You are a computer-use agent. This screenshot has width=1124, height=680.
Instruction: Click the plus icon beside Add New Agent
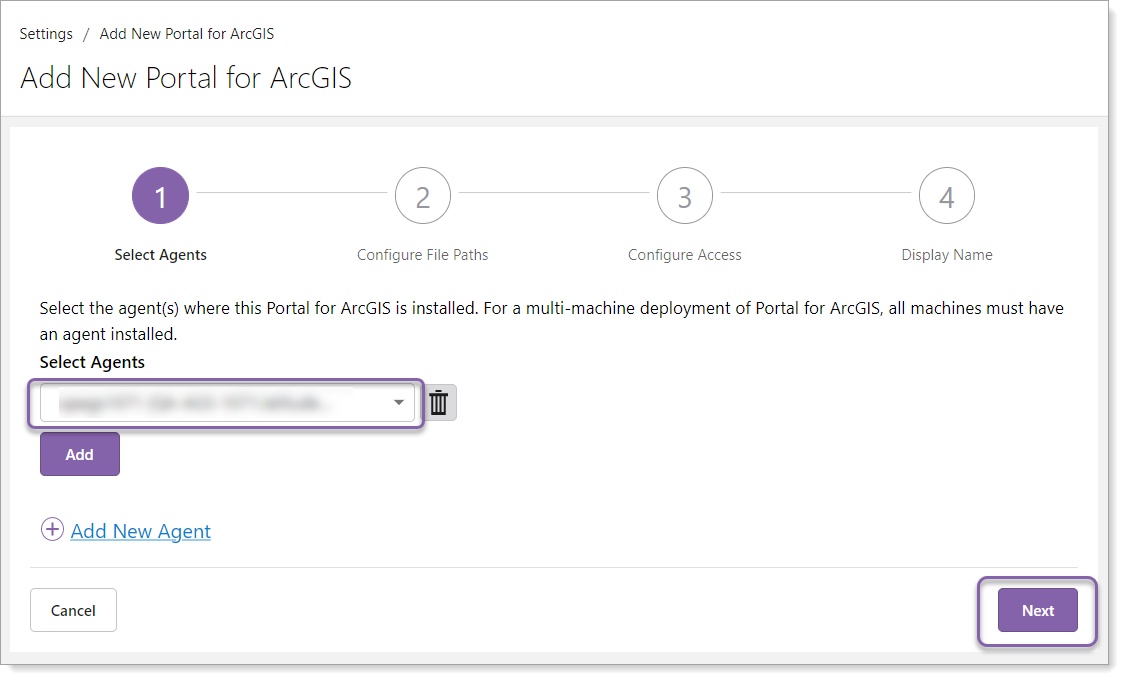(x=52, y=530)
